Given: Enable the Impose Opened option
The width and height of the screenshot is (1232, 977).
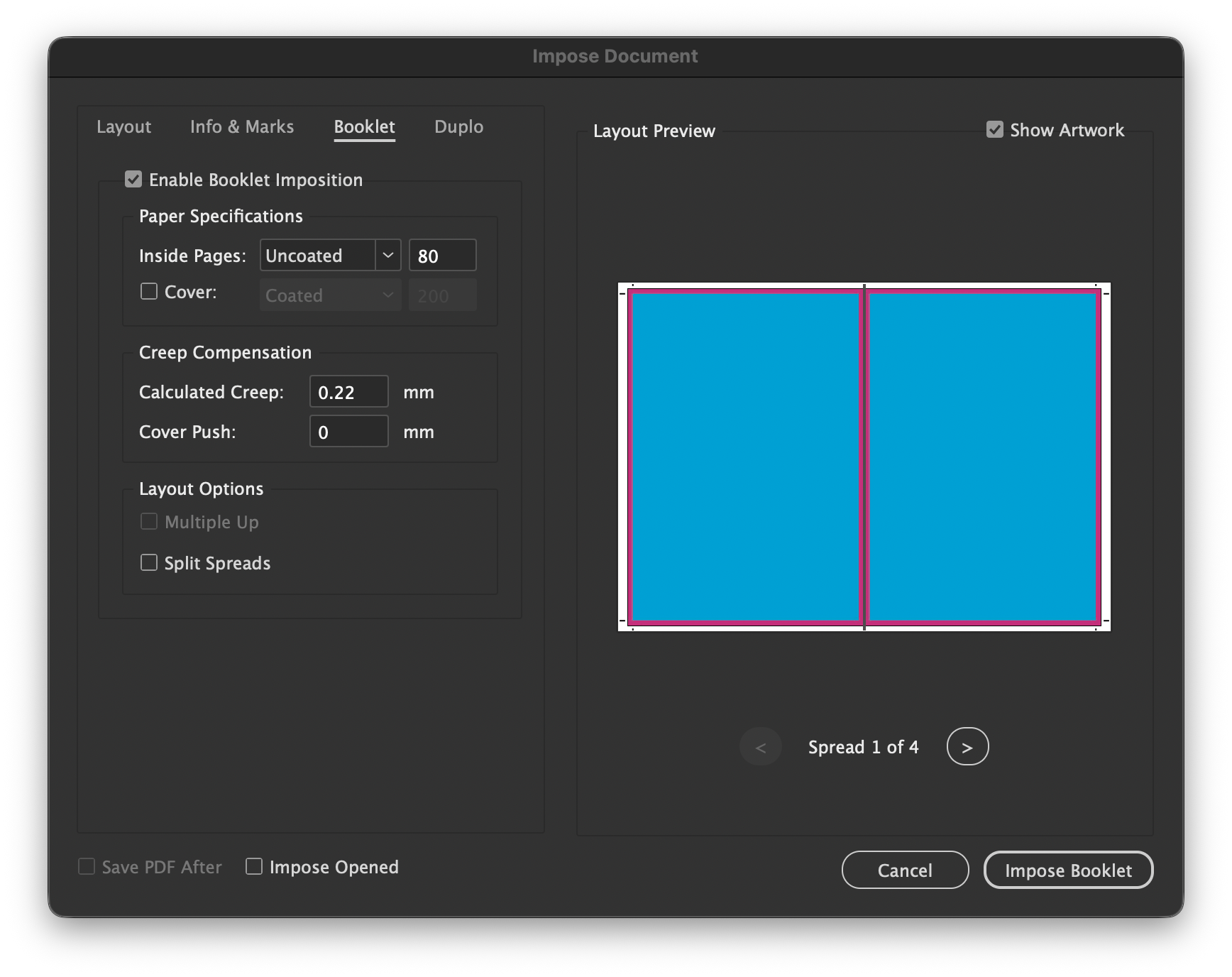Looking at the screenshot, I should tap(254, 866).
